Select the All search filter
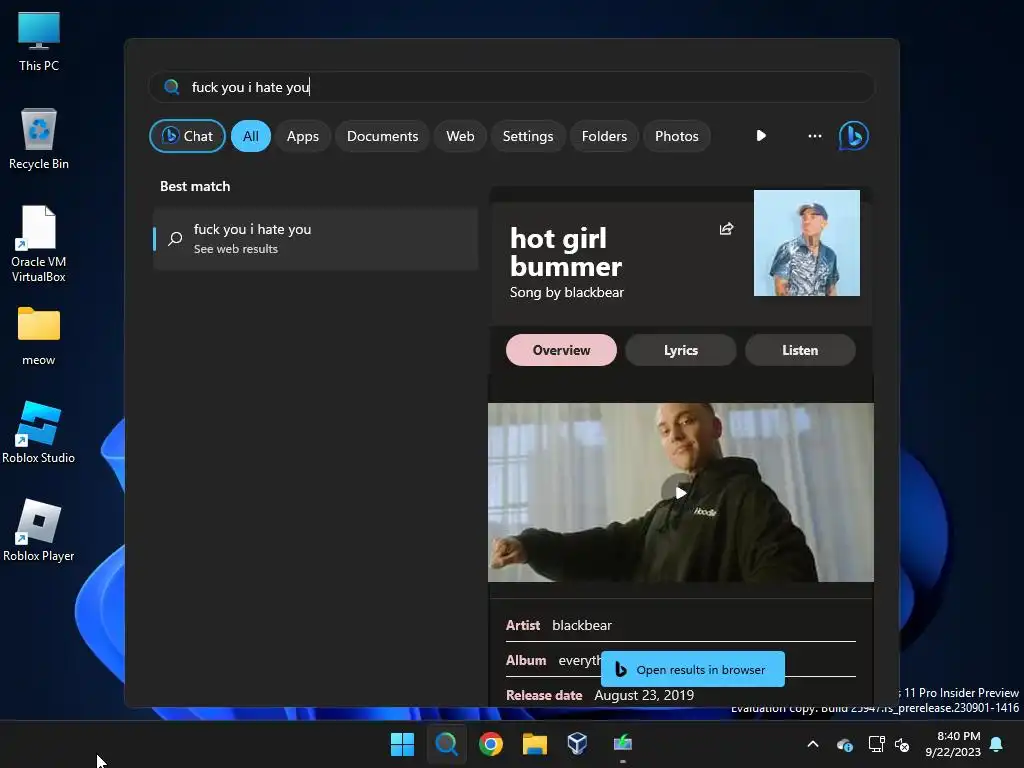Screen dimensions: 1024x768 (x=251, y=136)
